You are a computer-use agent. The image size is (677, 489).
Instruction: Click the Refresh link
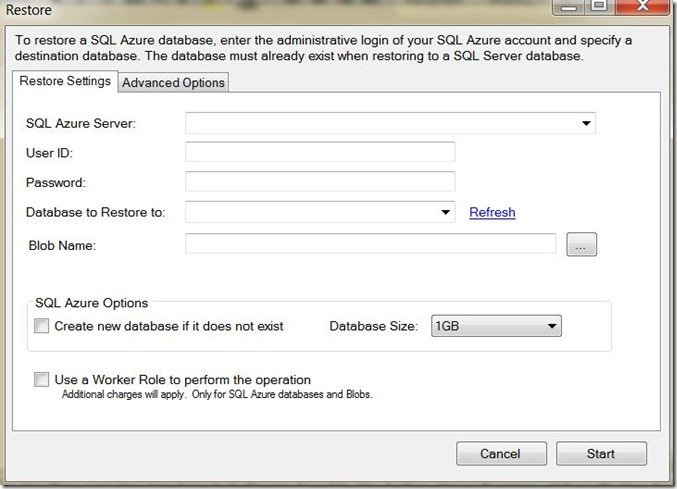(x=492, y=212)
